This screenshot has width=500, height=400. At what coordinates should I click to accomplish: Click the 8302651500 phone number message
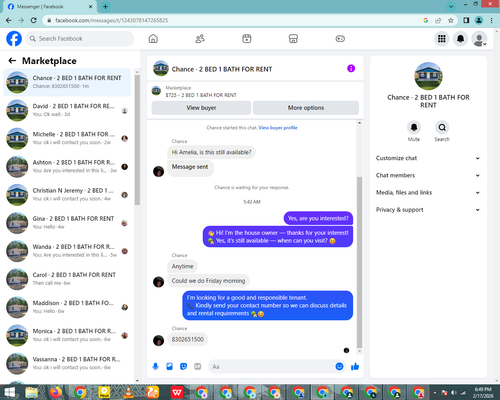coord(188,339)
